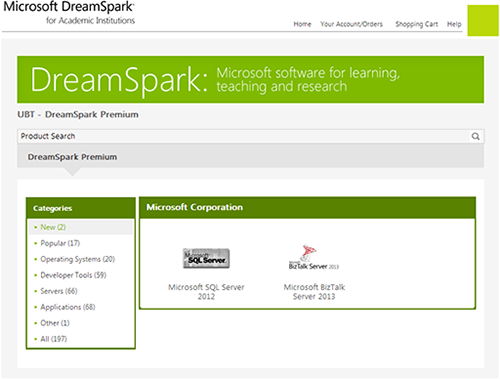Open the Other (1) category
This screenshot has height=379, width=500.
[x=55, y=323]
